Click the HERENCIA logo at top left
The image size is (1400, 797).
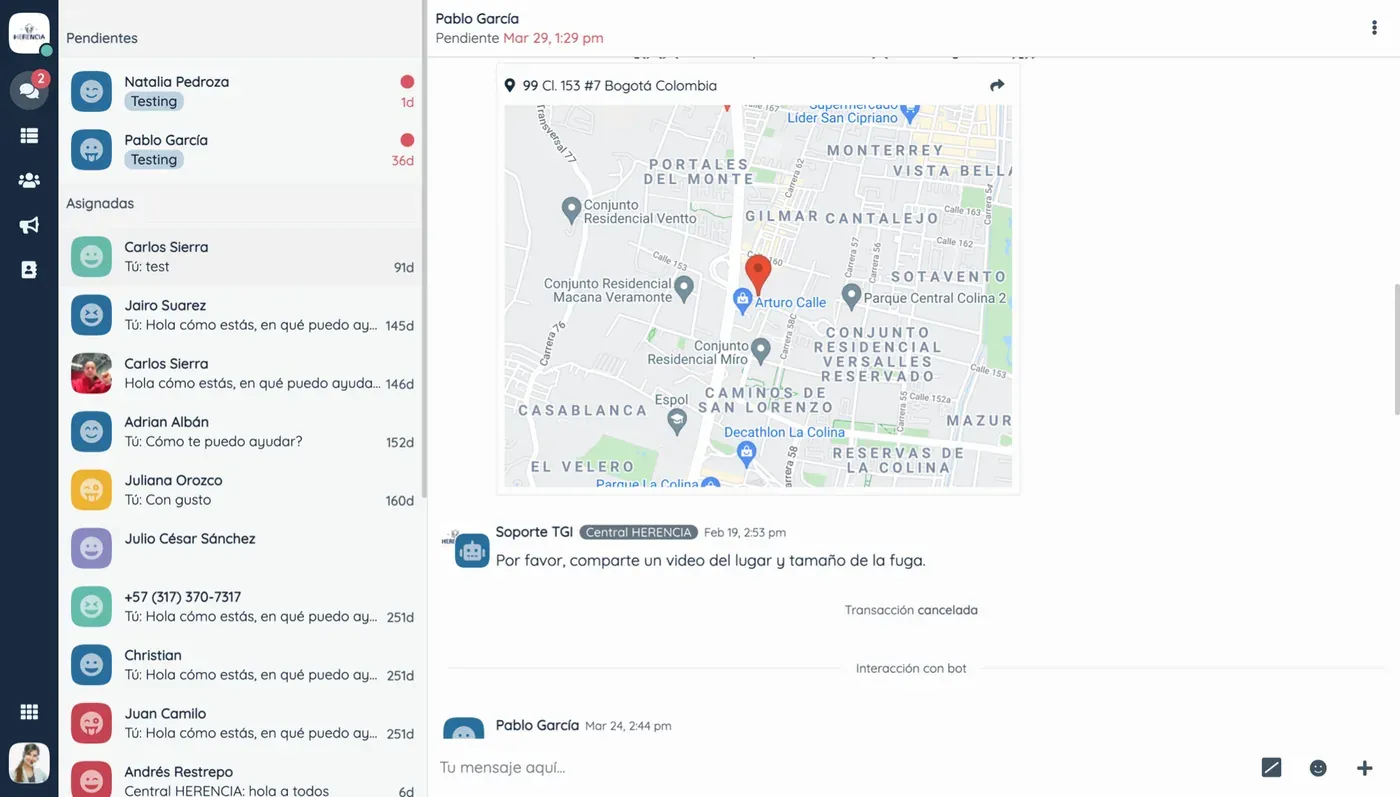tap(29, 33)
